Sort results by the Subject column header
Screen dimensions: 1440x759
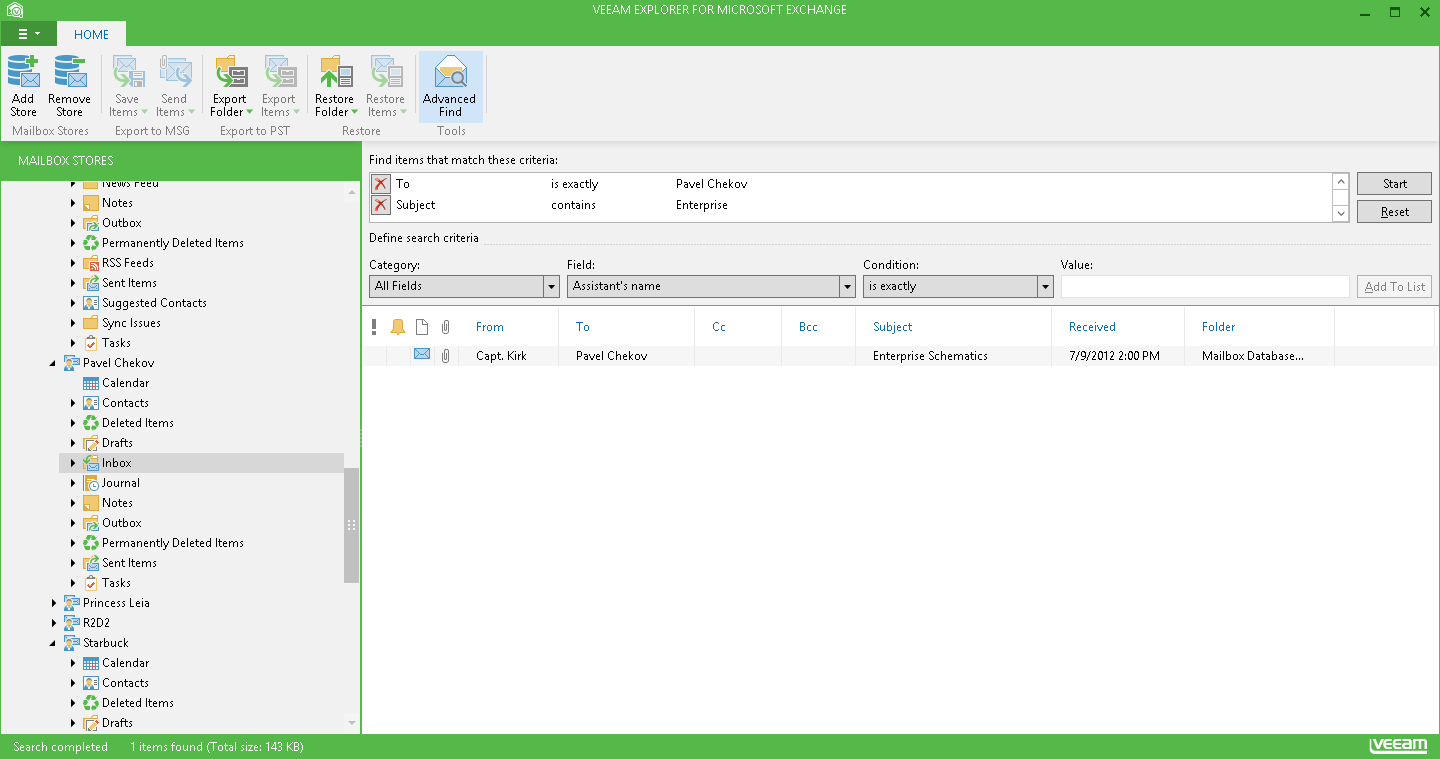(x=892, y=327)
